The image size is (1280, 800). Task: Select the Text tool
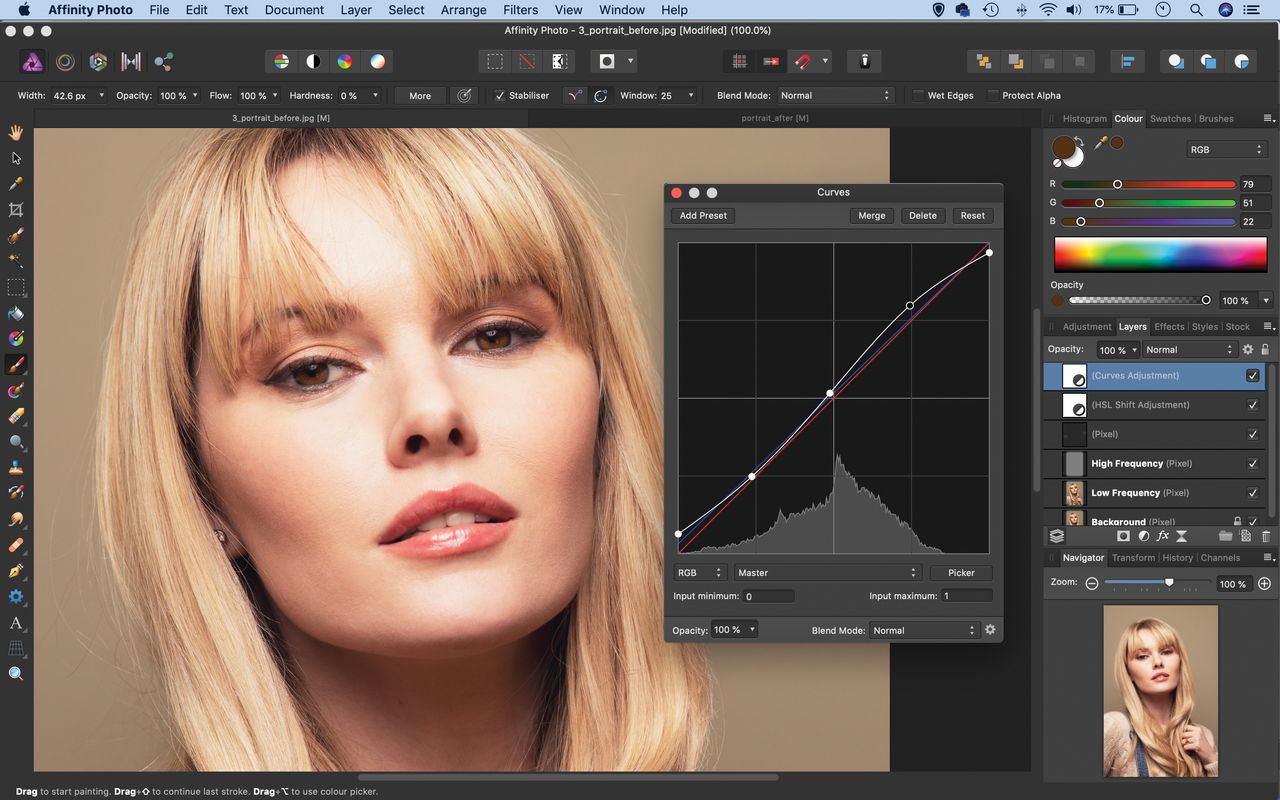[x=16, y=623]
